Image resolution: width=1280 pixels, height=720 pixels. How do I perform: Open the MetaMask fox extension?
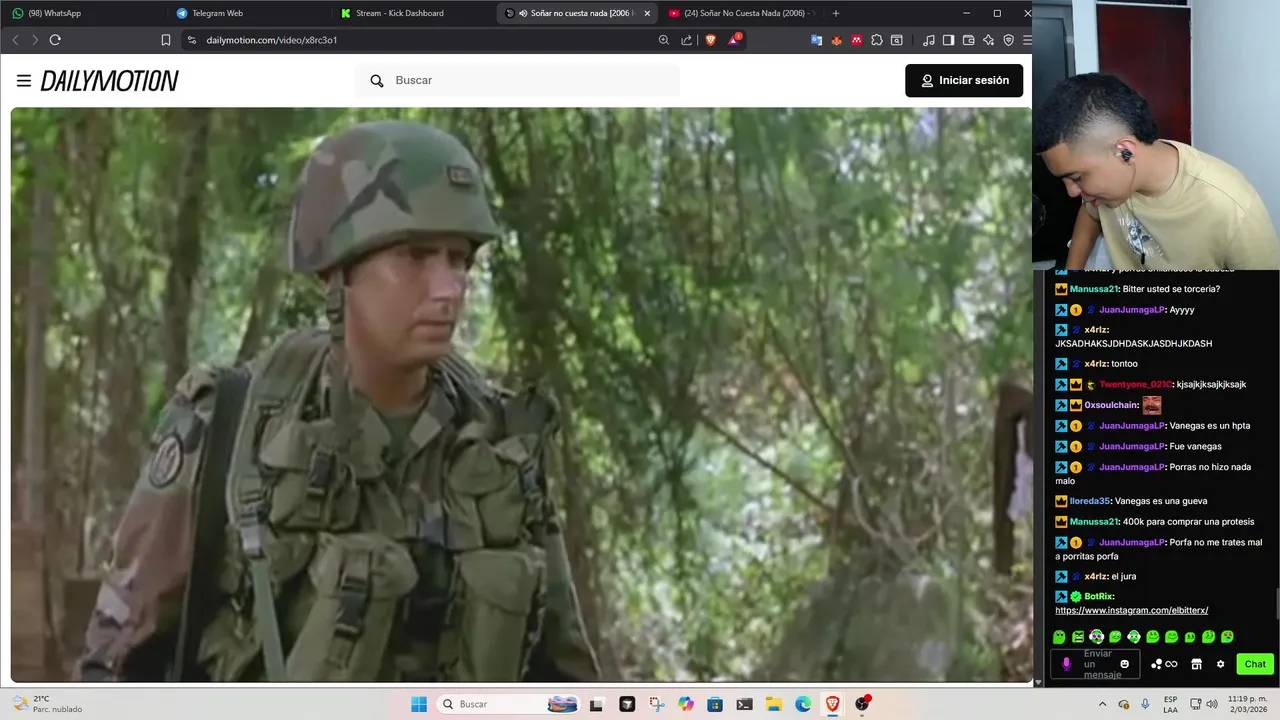[837, 40]
